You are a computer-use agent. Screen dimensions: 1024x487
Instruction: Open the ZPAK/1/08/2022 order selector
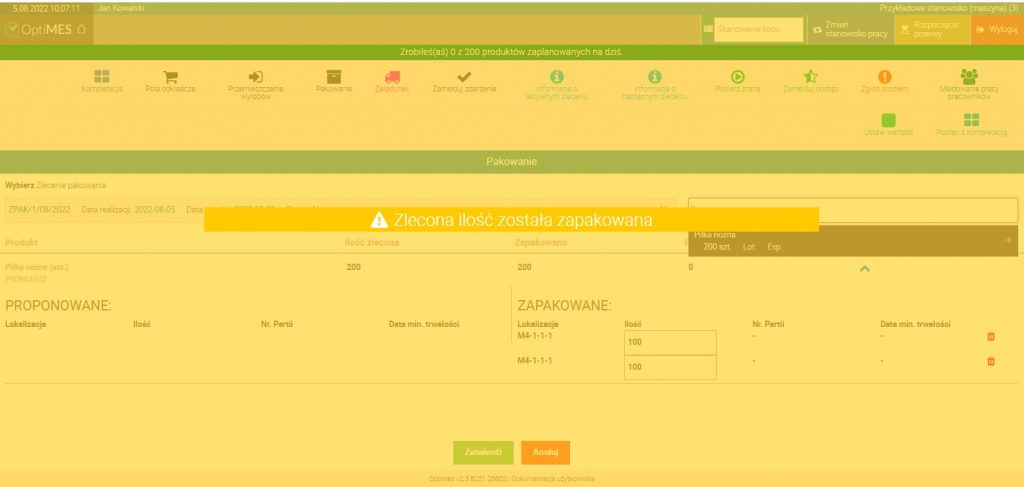pos(341,210)
